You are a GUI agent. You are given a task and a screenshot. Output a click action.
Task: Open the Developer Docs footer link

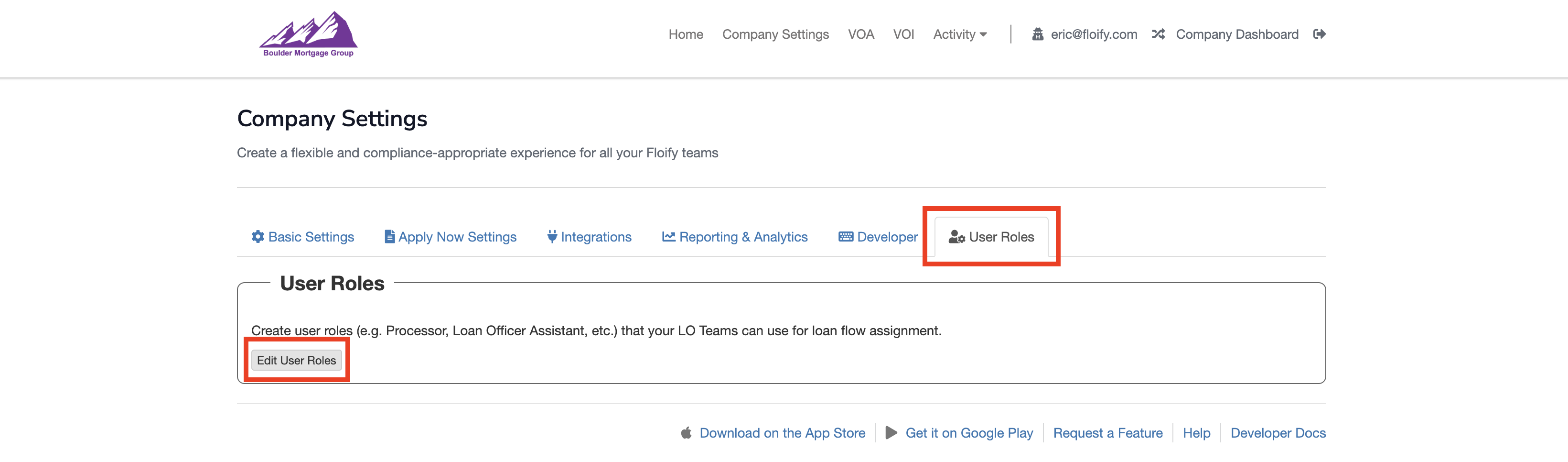1278,433
